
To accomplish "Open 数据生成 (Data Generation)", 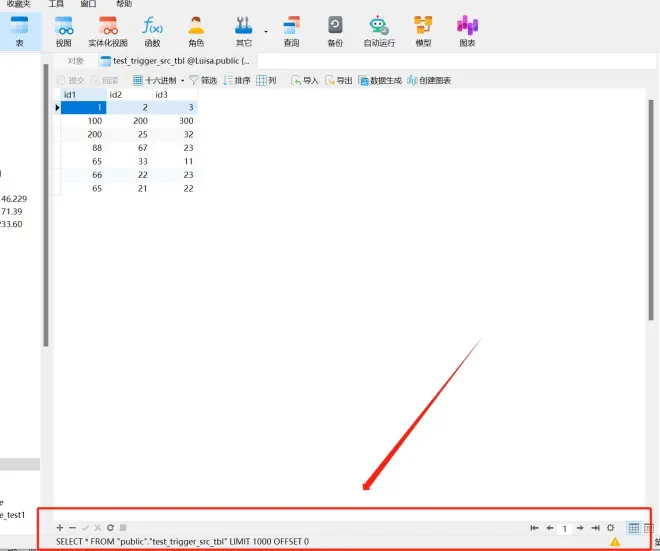I will 380,80.
